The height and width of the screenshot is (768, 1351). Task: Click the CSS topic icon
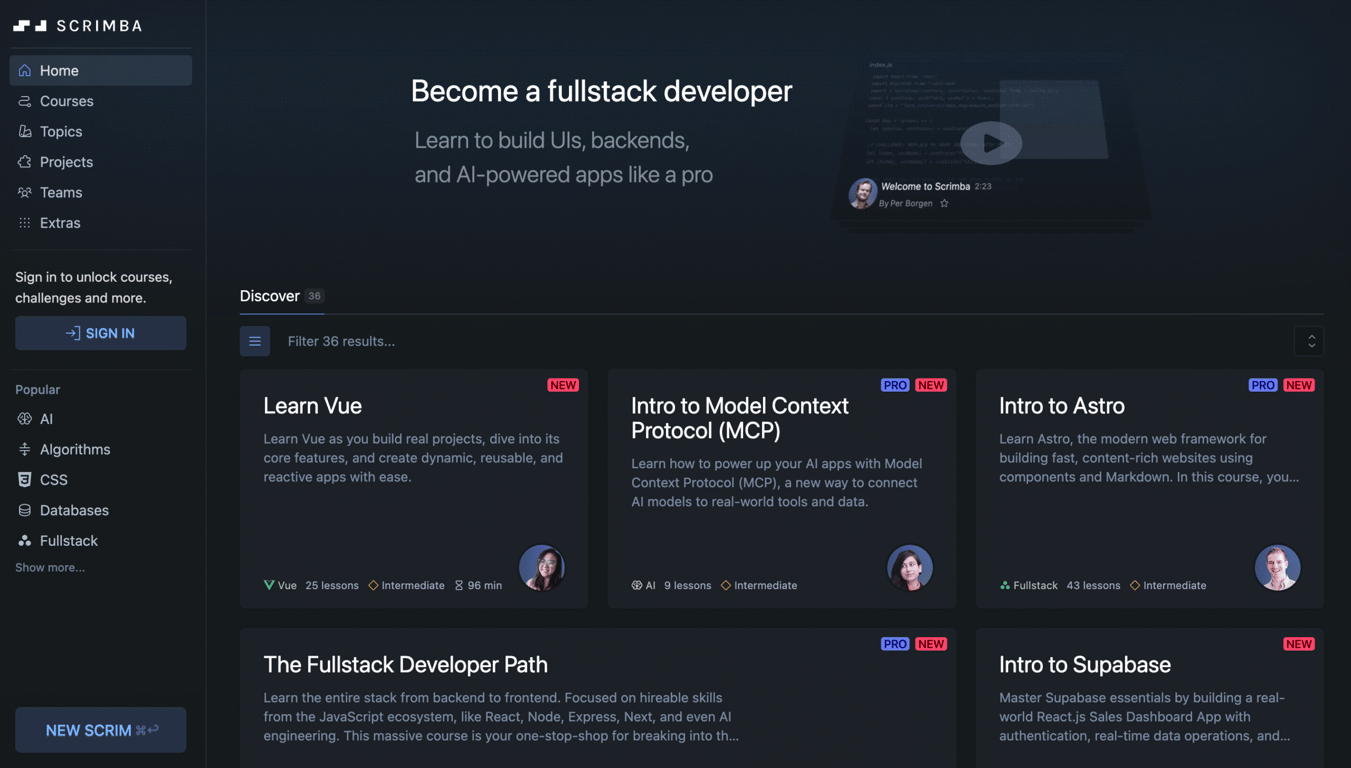[23, 479]
